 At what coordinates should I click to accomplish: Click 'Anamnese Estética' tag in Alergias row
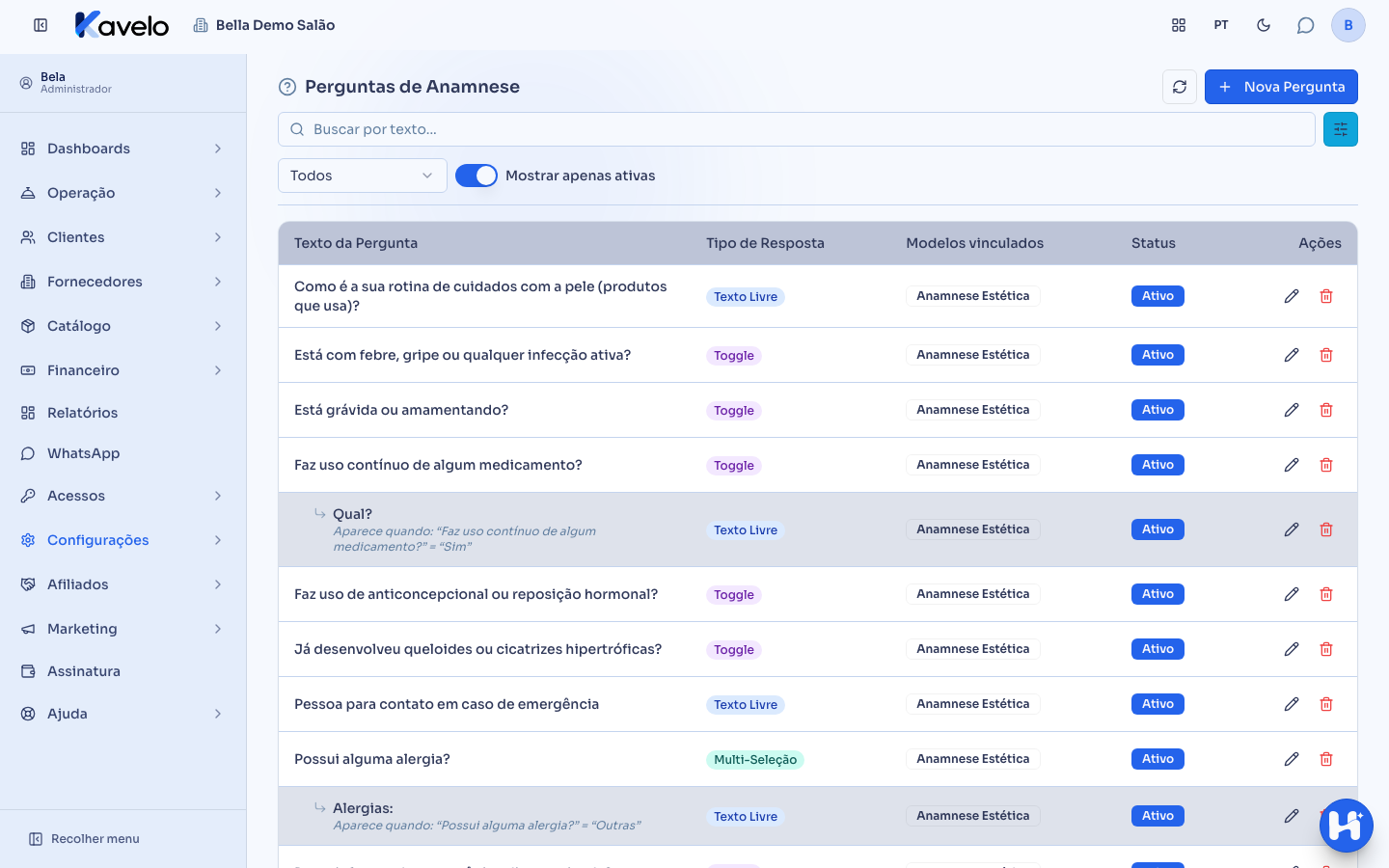tap(973, 816)
